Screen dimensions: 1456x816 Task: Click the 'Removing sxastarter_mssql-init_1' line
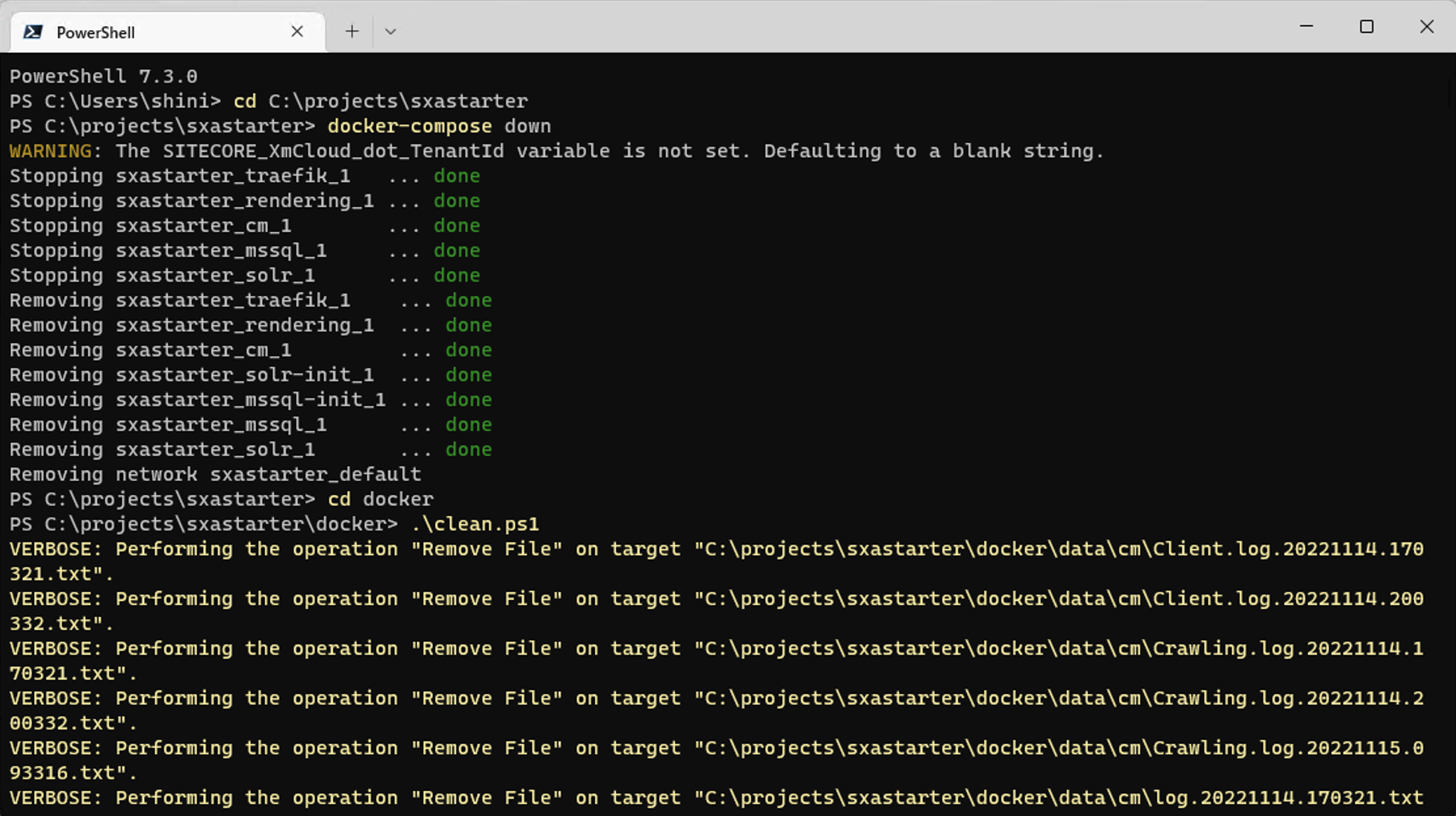[250, 400]
